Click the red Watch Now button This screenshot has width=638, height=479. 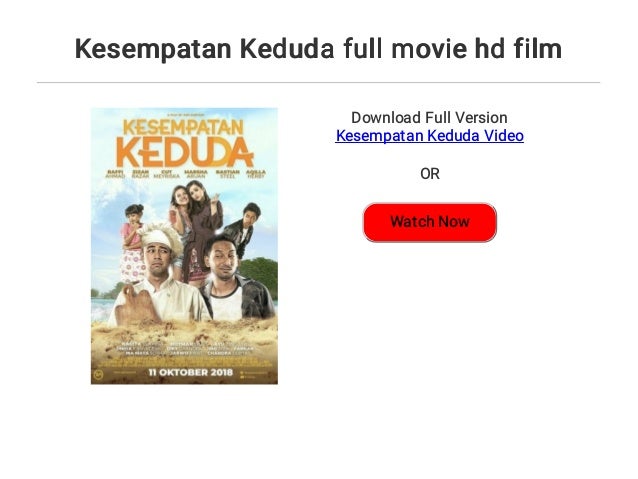pyautogui.click(x=430, y=222)
